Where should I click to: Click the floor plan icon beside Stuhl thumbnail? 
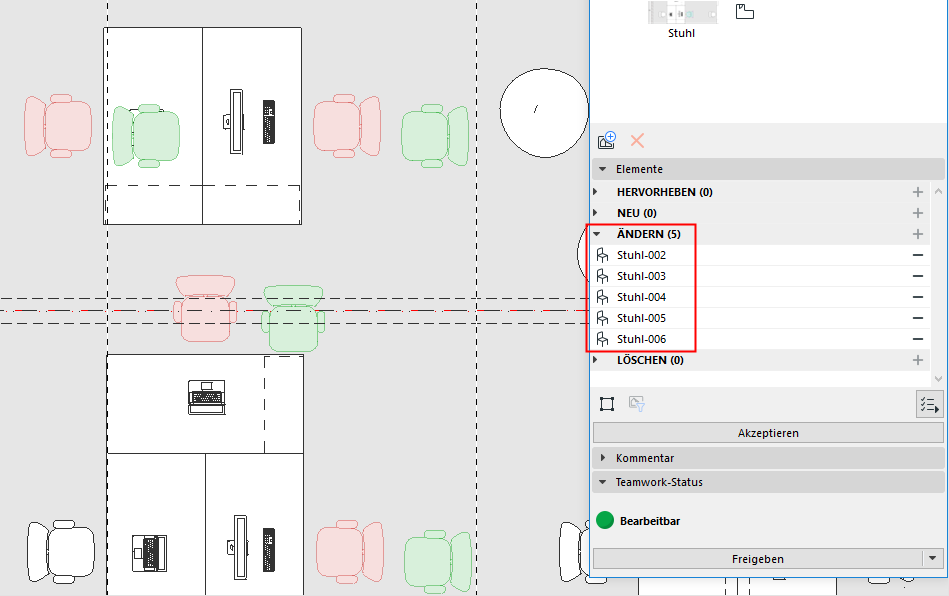(744, 11)
